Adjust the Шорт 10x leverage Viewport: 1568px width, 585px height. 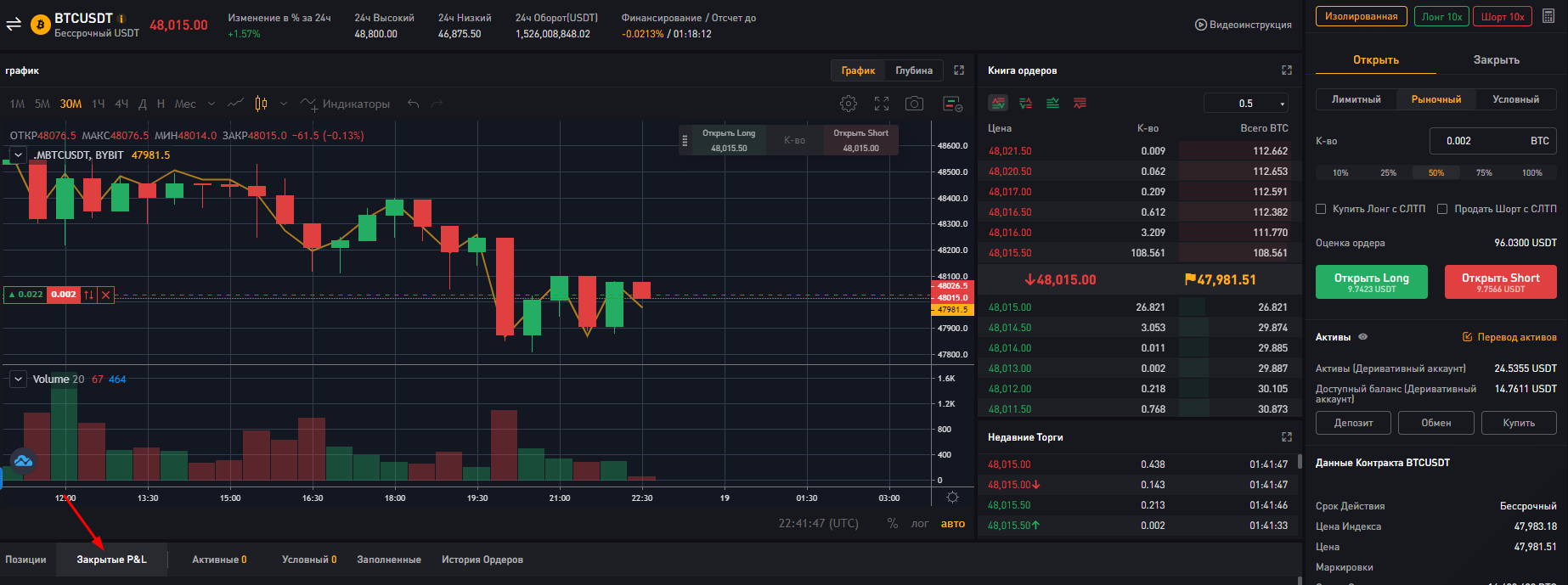coord(1503,16)
